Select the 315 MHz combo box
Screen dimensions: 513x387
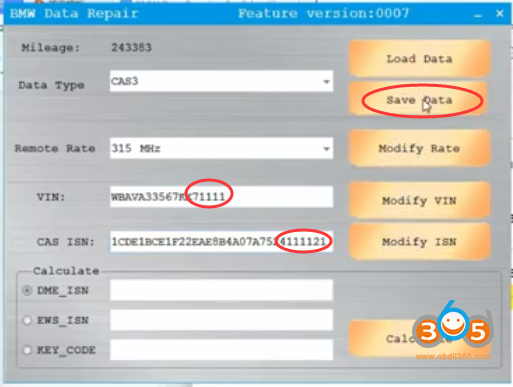[221, 148]
